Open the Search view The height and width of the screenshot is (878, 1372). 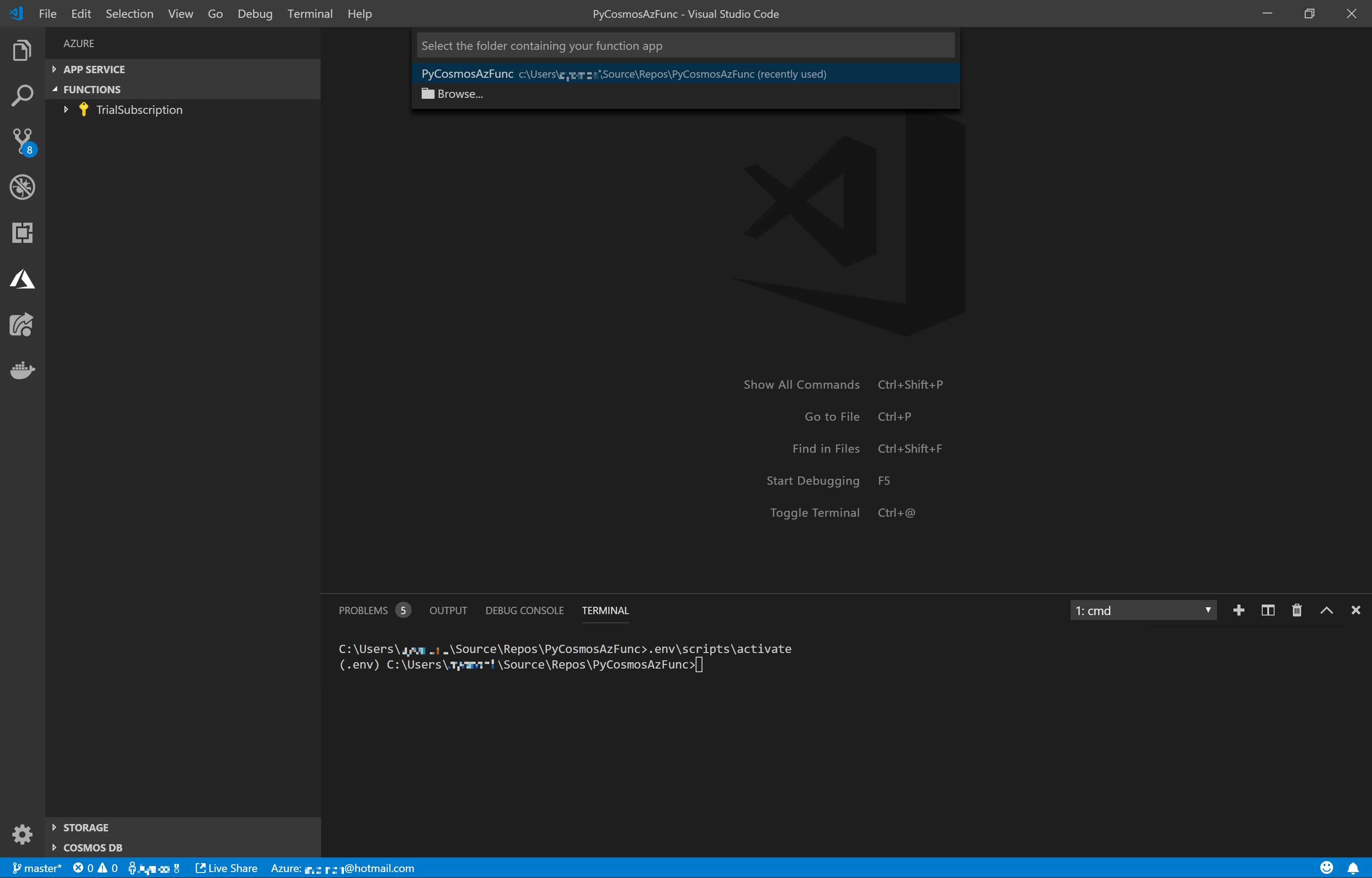tap(21, 96)
